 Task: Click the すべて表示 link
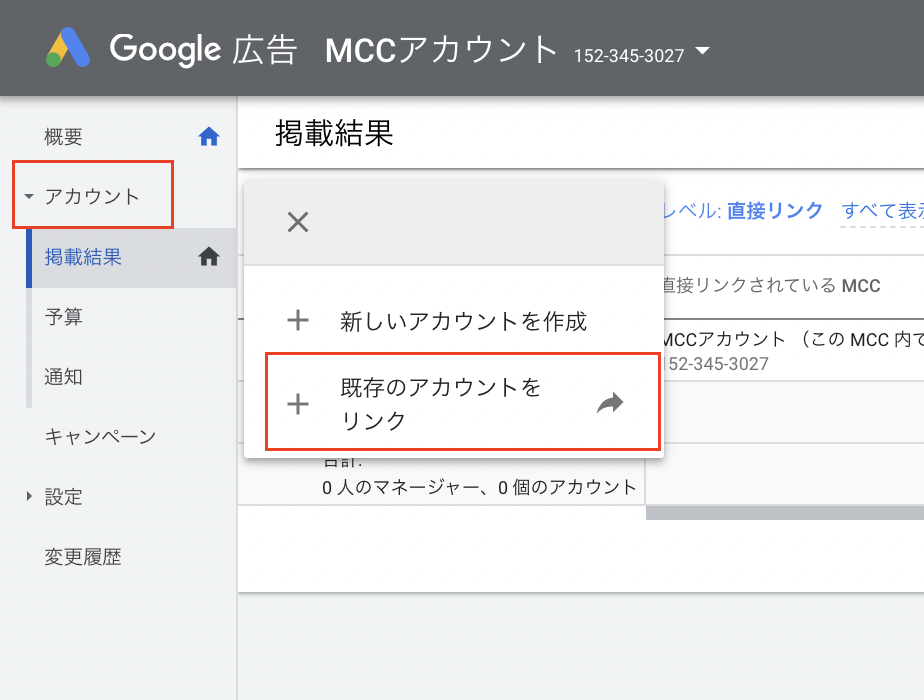pos(882,210)
